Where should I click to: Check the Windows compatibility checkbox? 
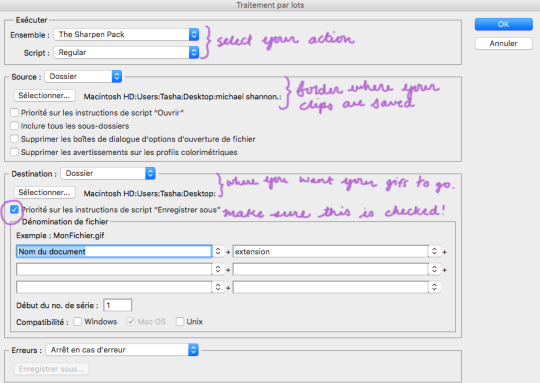tap(78, 322)
